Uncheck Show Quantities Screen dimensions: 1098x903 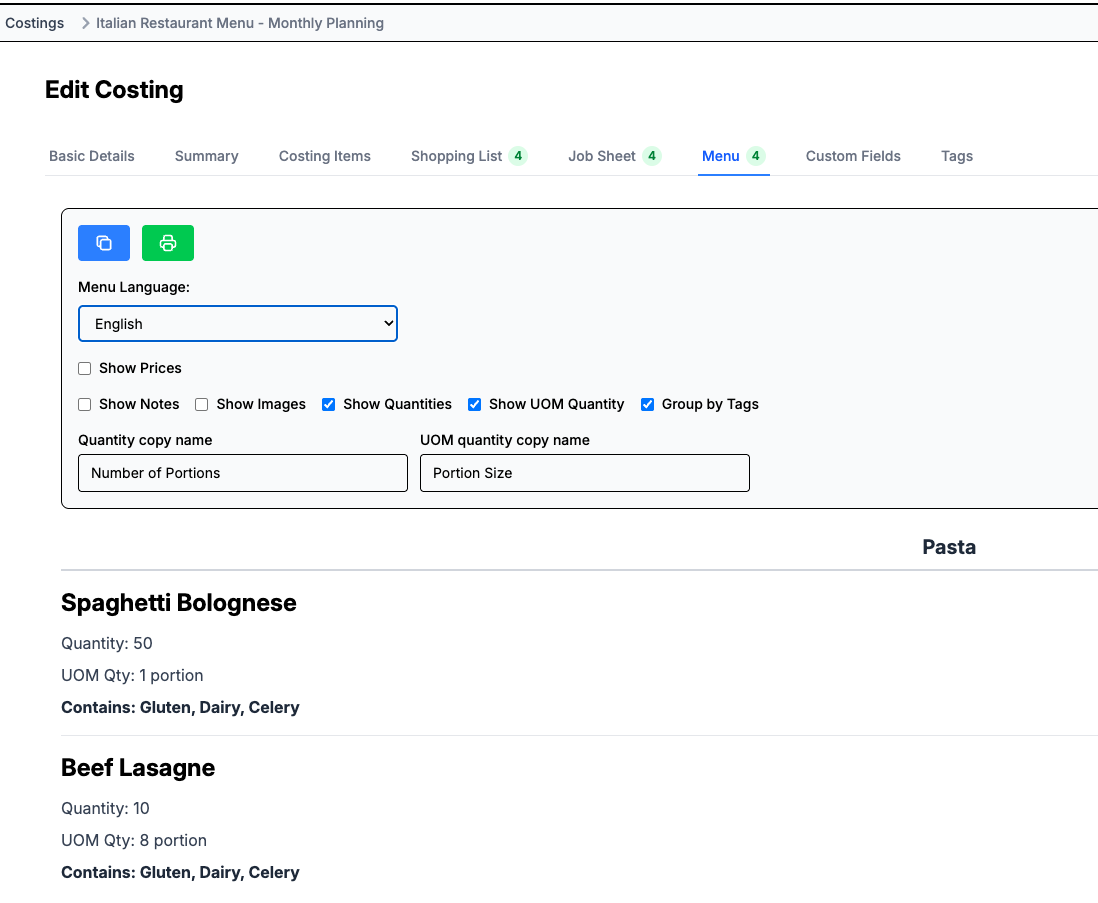coord(328,404)
